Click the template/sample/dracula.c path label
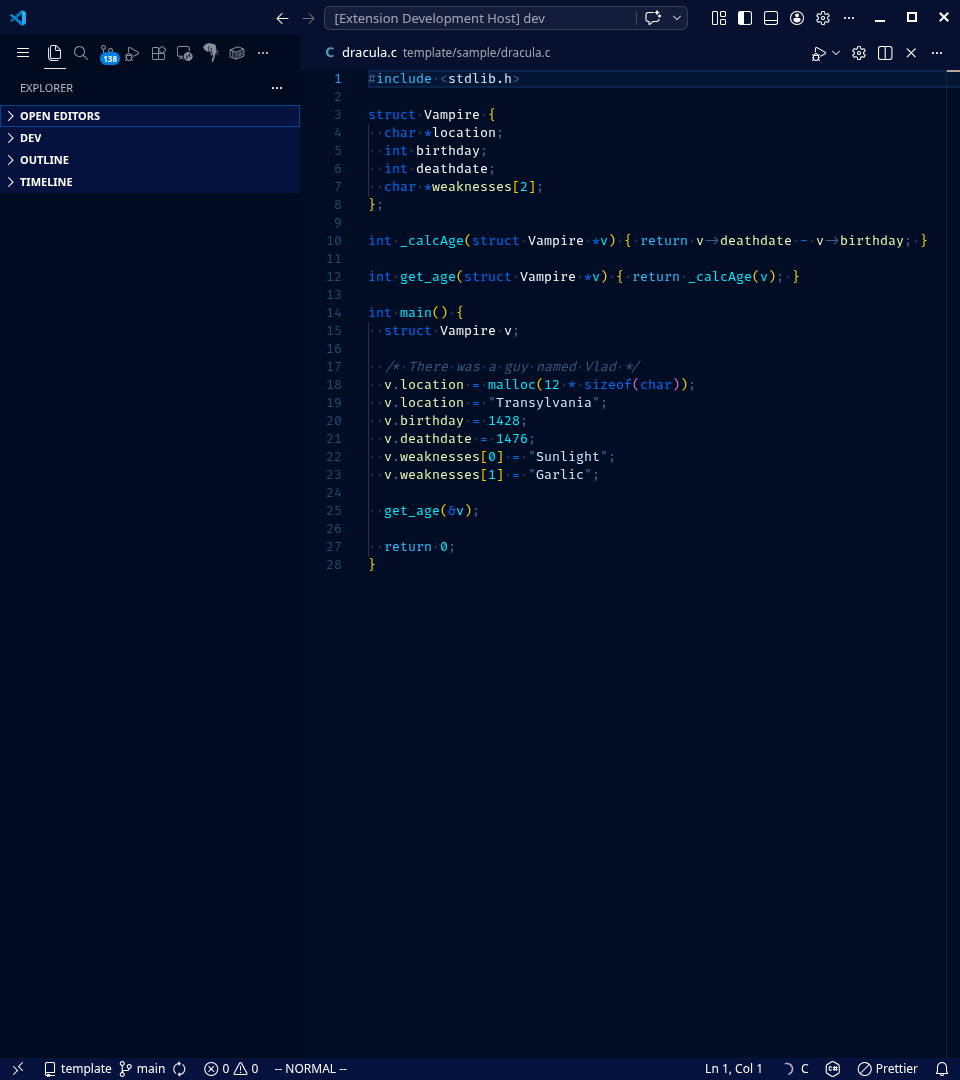 (x=477, y=53)
